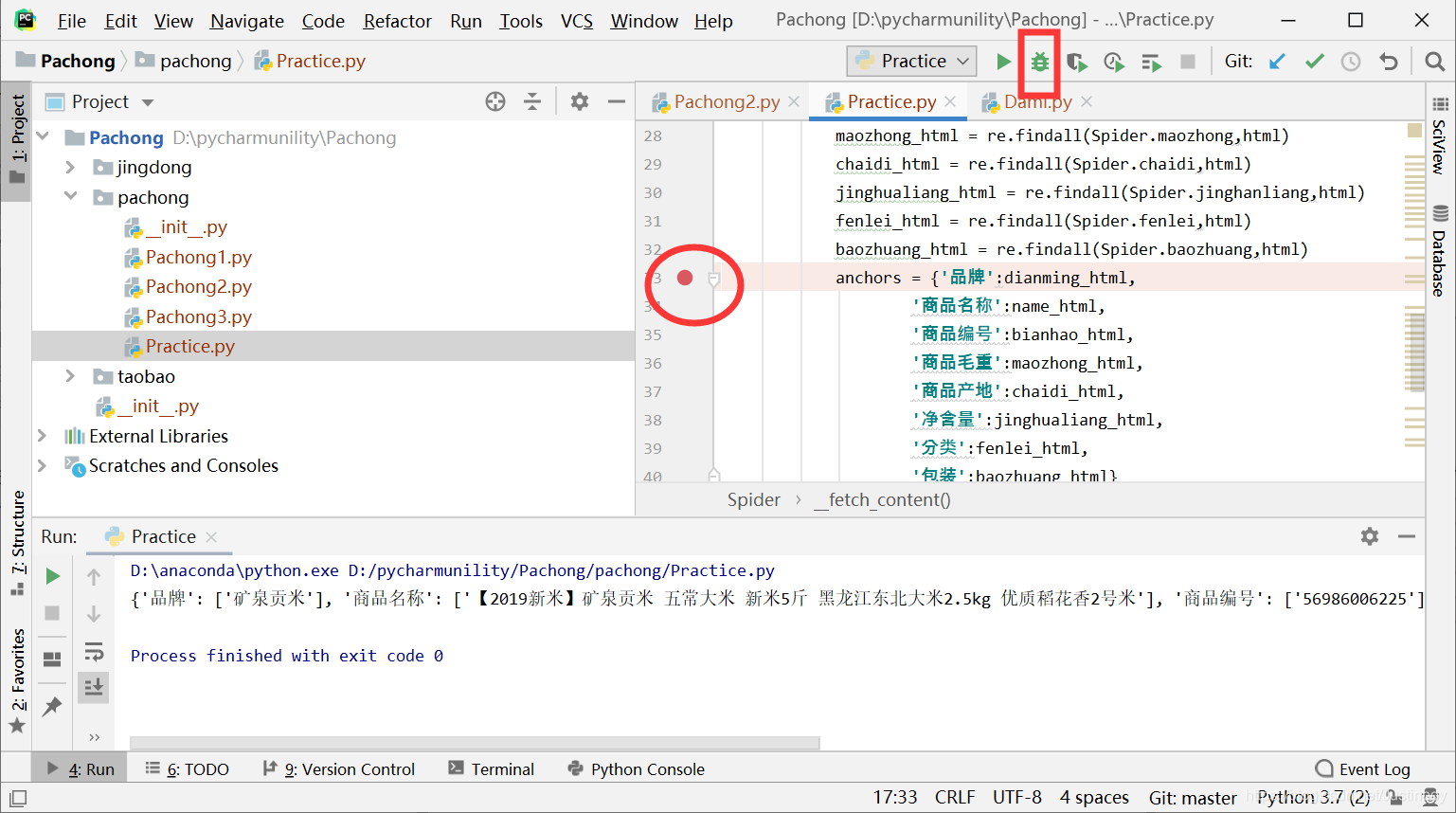This screenshot has height=813, width=1456.
Task: Hide the Run tool window
Action: point(1407,536)
